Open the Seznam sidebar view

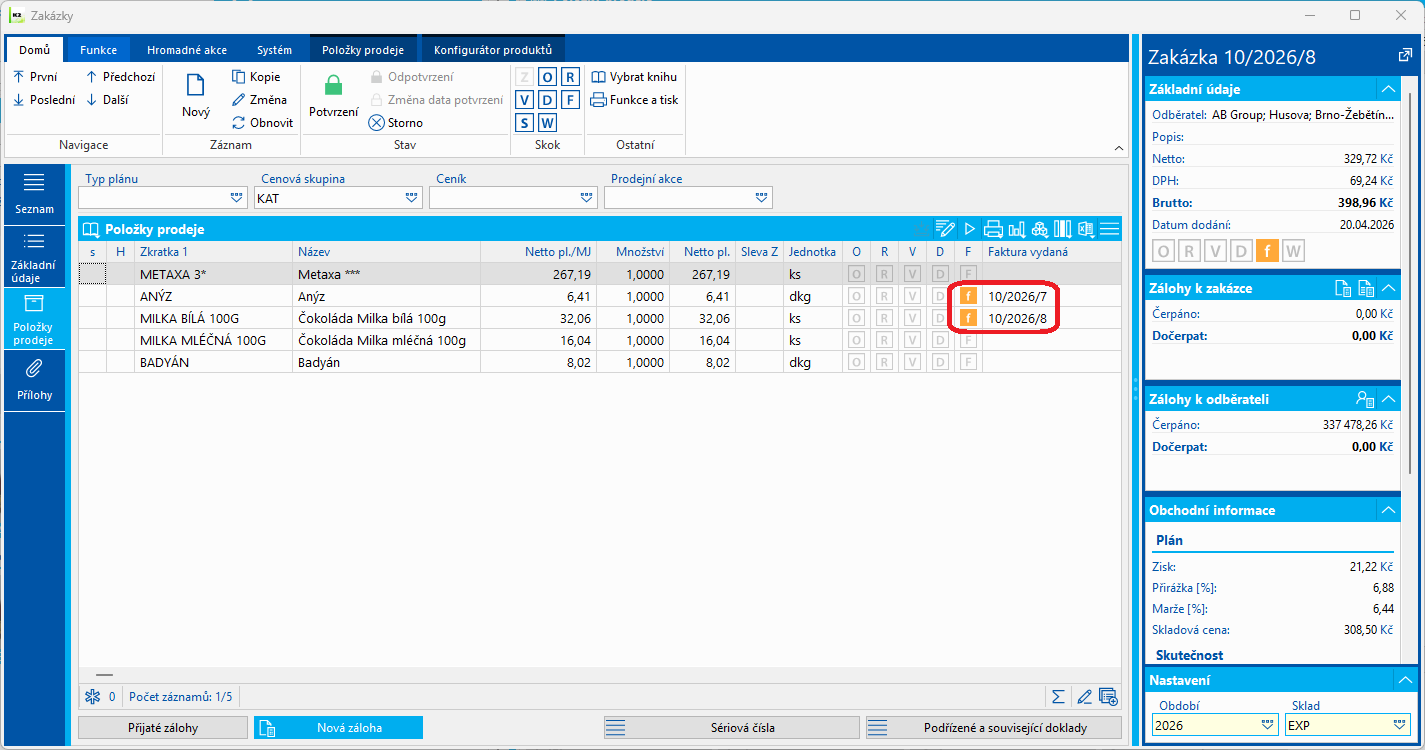click(35, 193)
